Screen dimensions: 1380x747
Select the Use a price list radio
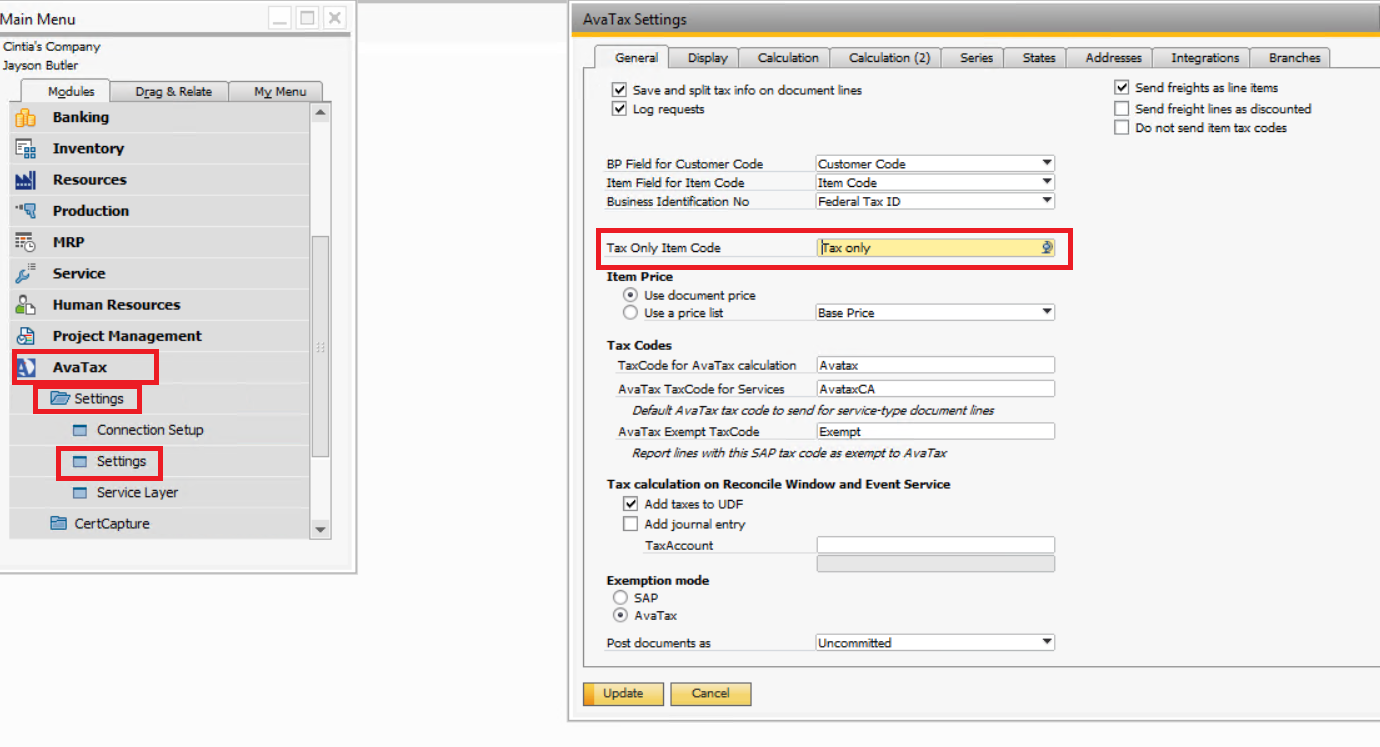tap(630, 313)
